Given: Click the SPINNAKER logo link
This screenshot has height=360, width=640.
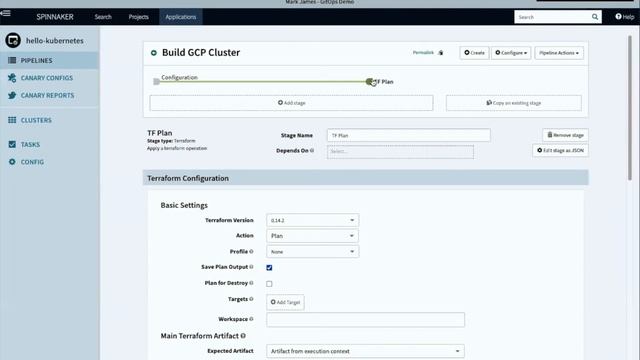Looking at the screenshot, I should (55, 17).
